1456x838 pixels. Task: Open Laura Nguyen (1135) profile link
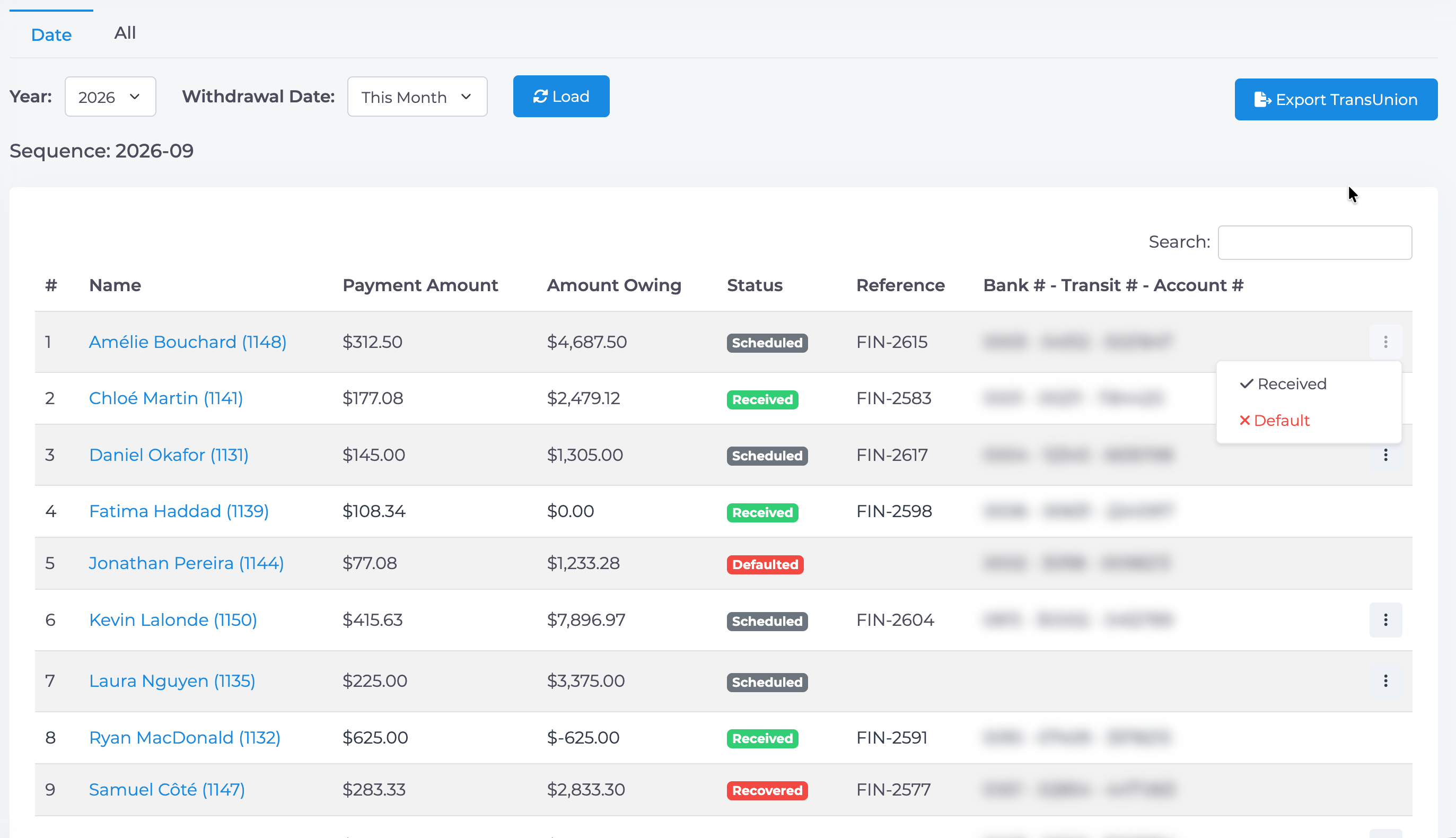click(172, 681)
